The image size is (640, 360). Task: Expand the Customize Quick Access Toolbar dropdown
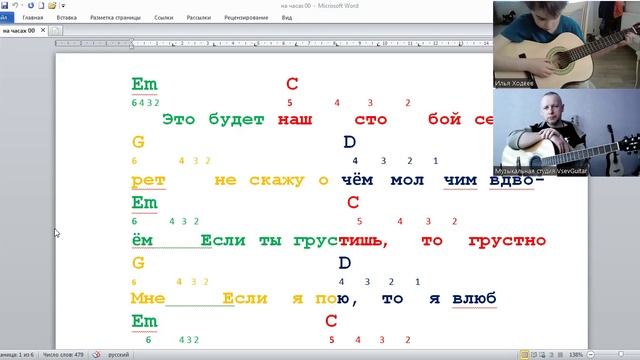click(63, 6)
